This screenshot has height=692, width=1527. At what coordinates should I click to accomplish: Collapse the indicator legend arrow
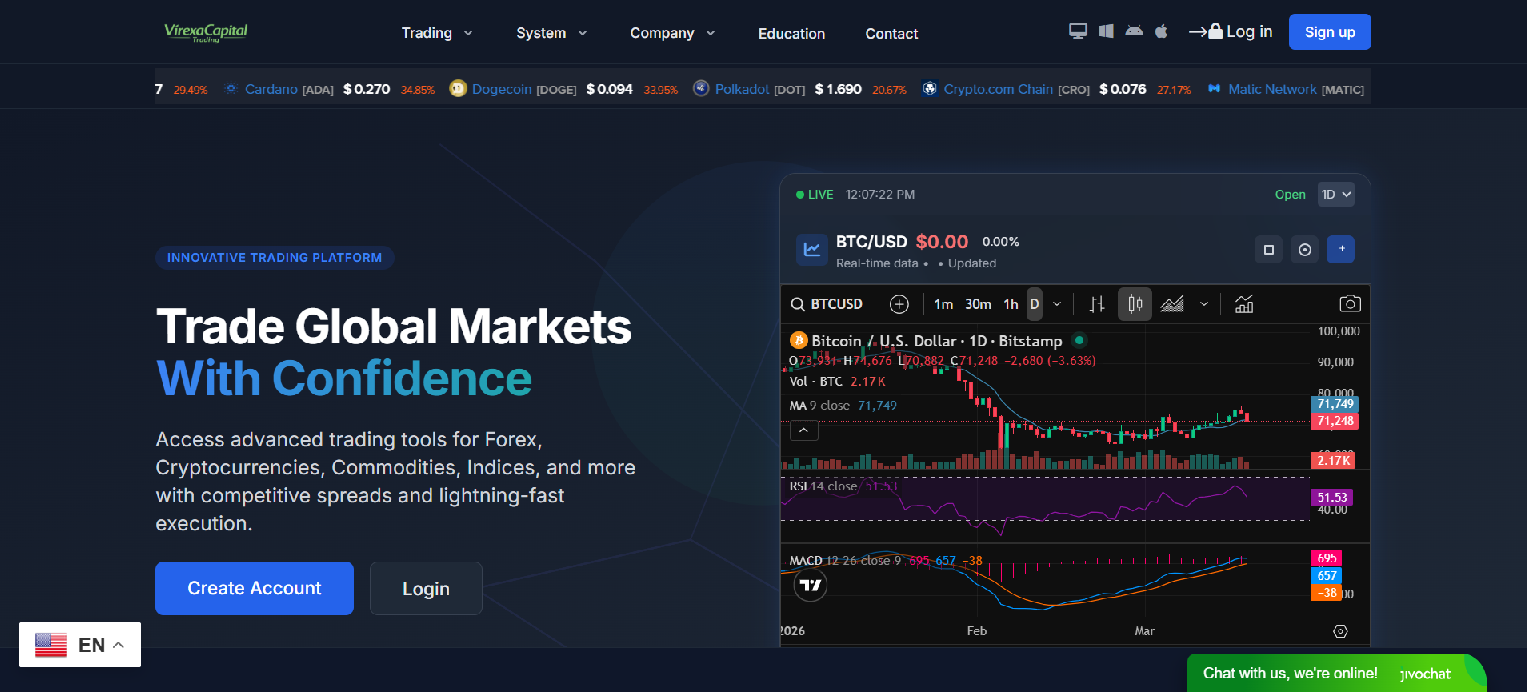point(804,431)
